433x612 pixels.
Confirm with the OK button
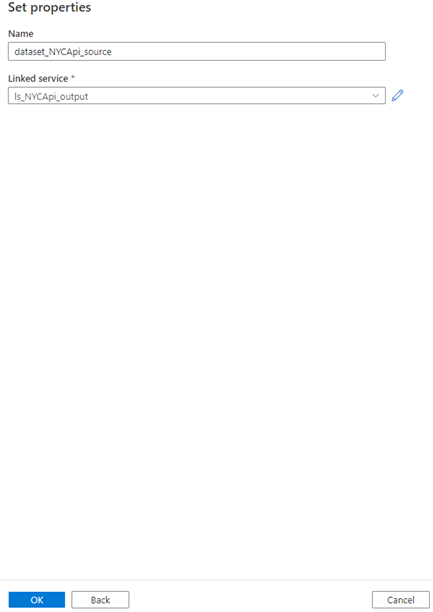tap(37, 600)
